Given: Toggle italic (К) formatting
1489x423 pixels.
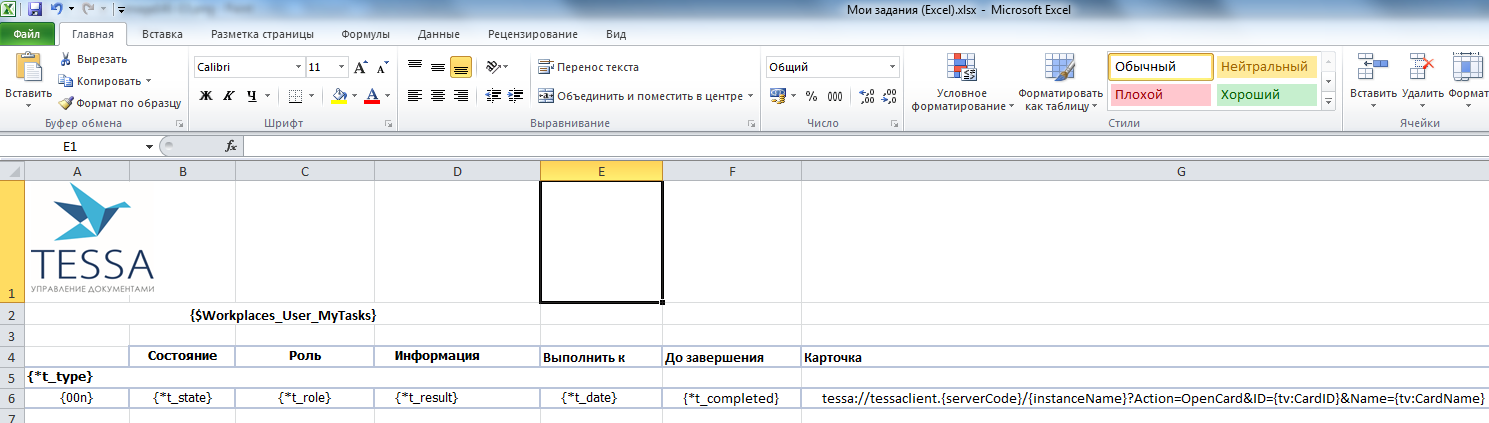Looking at the screenshot, I should (229, 97).
